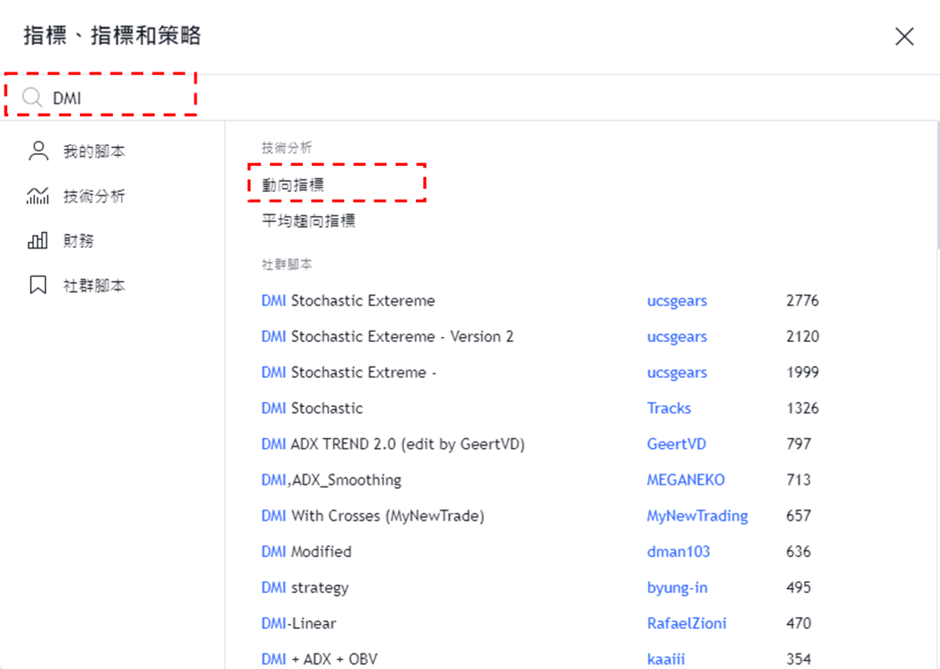Viewport: 940px width, 669px height.
Task: Choose DMI With Crosses (MyNewTrade)
Action: click(372, 516)
